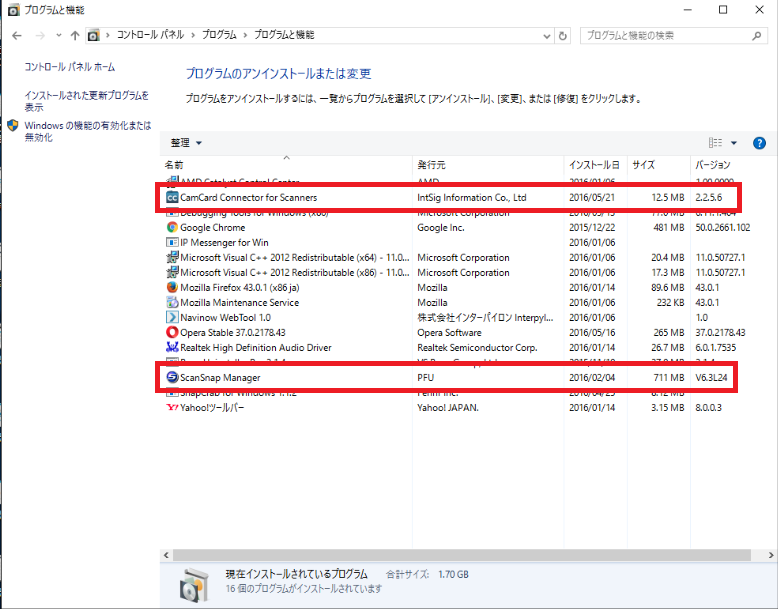Click the Back navigation arrow
Viewport: 778px width, 609px height.
click(17, 36)
